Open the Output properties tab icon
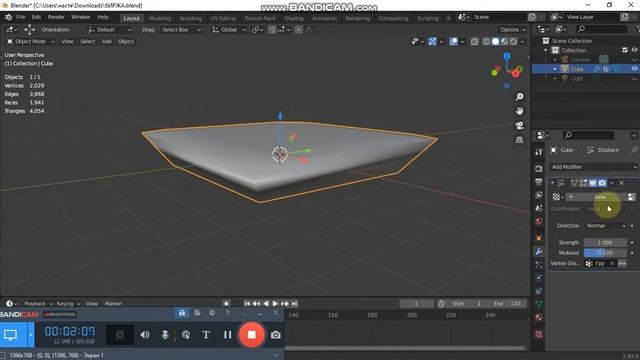 click(539, 182)
